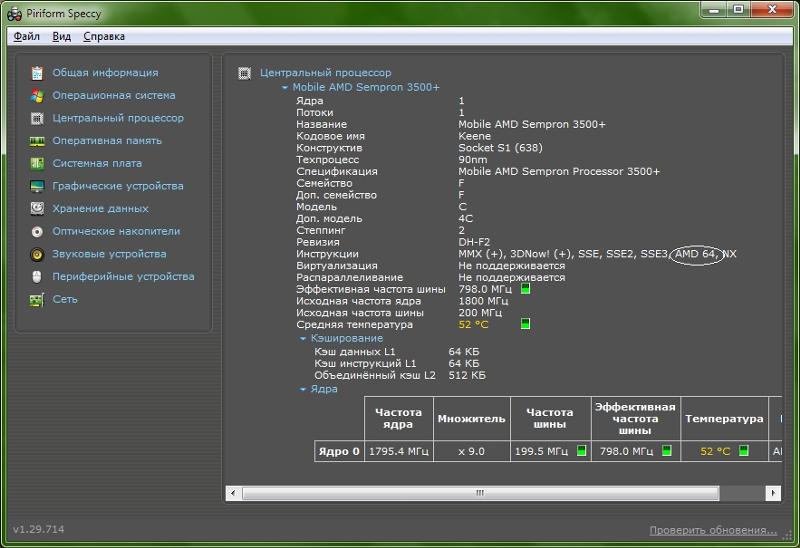Click the 90nm техпроцесс value
800x548 pixels.
click(472, 160)
